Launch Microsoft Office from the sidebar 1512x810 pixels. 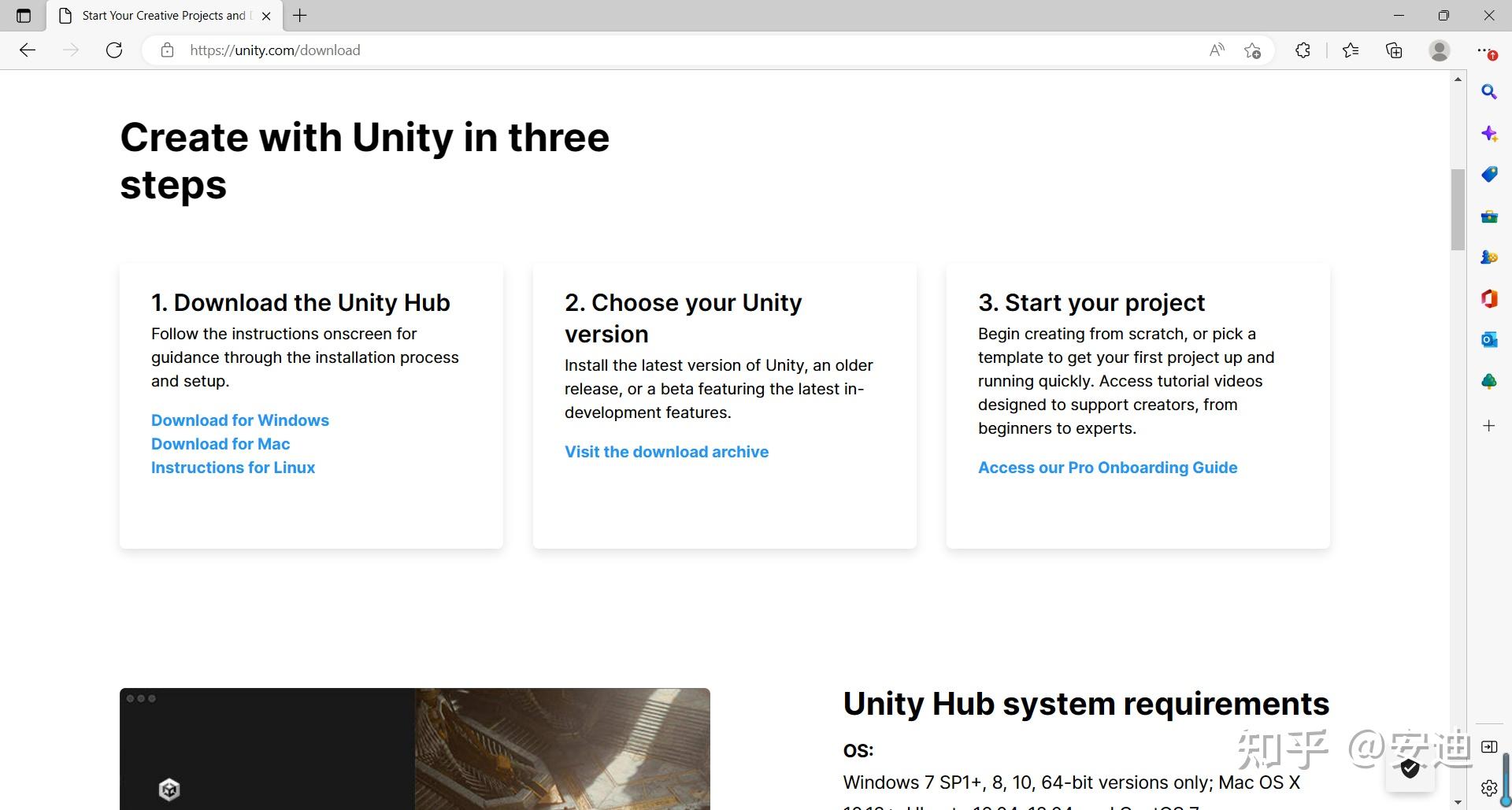tap(1489, 299)
